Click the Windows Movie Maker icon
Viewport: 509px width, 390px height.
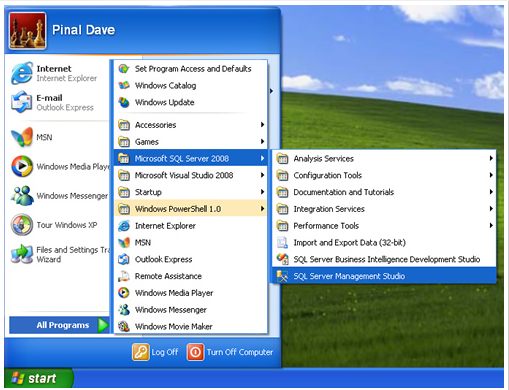click(124, 327)
